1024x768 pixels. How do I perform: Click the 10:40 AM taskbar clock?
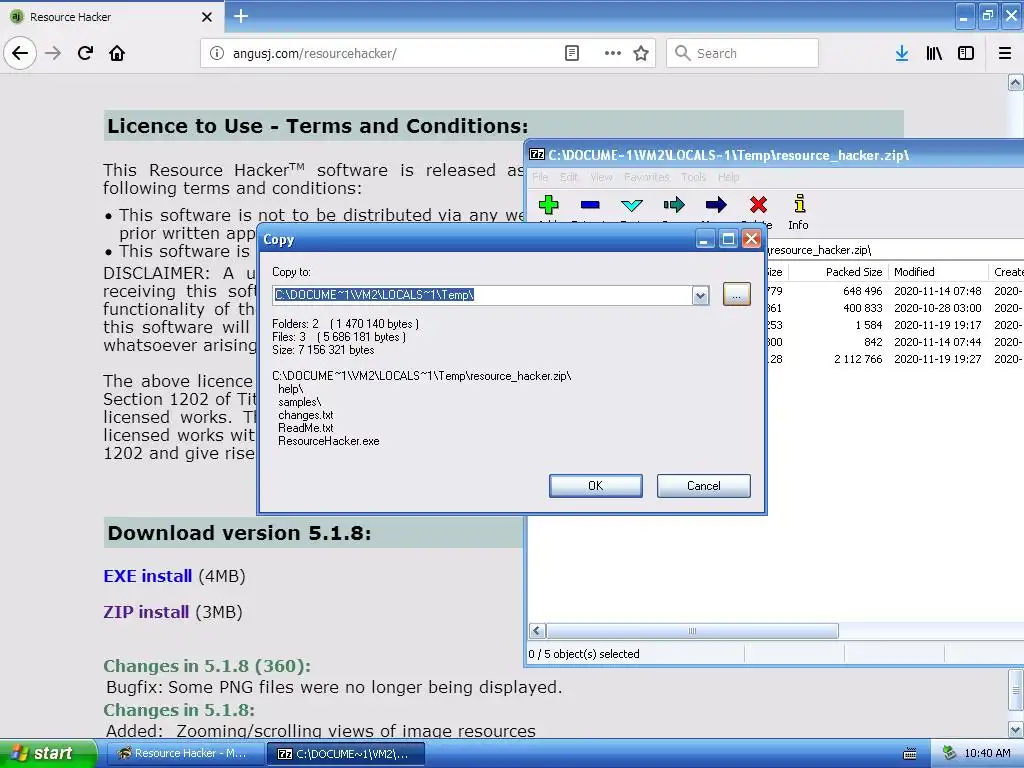coord(987,754)
